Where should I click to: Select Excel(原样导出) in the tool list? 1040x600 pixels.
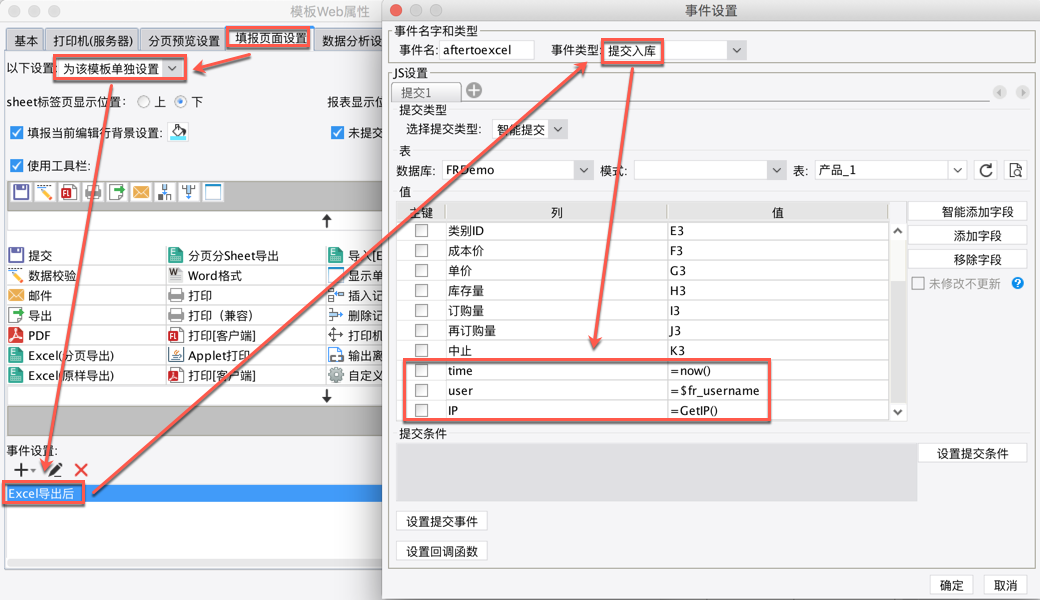click(61, 375)
